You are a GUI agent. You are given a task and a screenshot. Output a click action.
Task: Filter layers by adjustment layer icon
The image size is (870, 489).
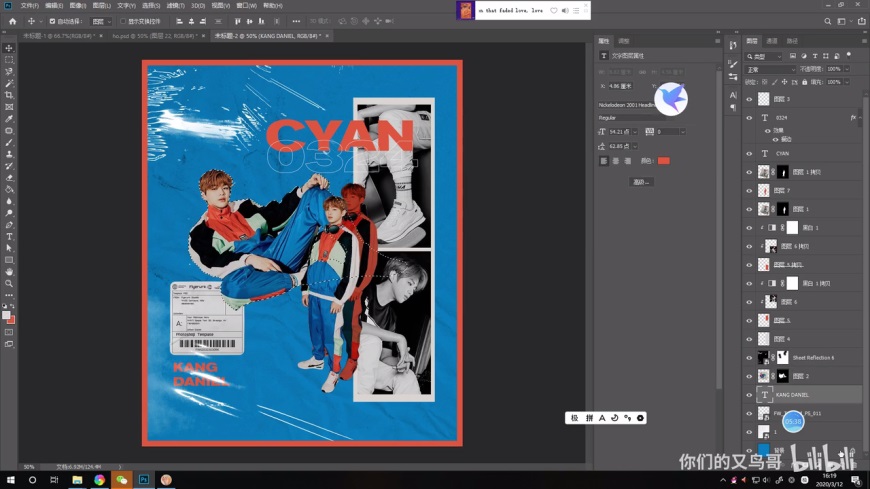click(804, 56)
